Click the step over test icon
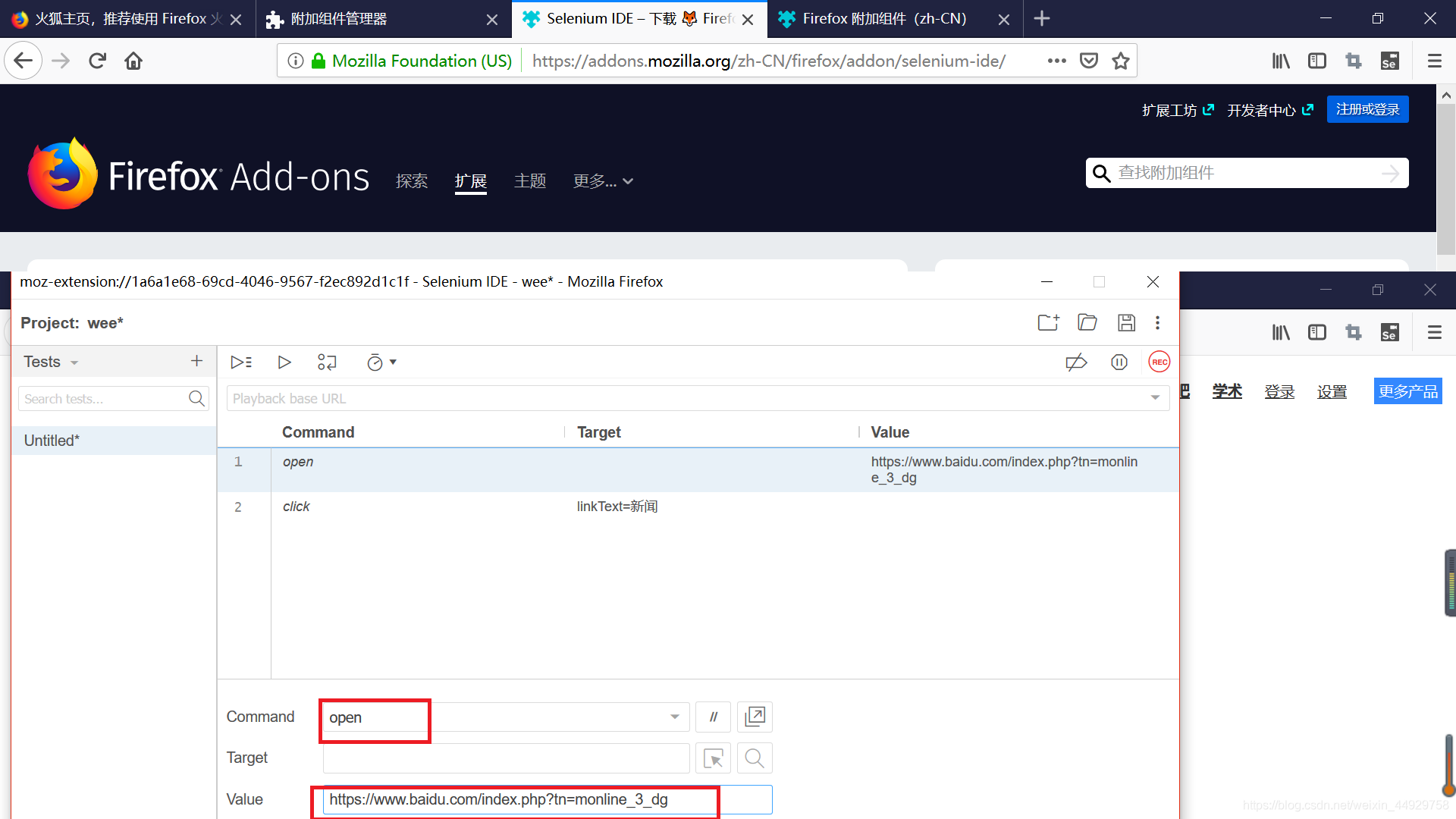Screen dimensions: 1456x819 (x=327, y=362)
